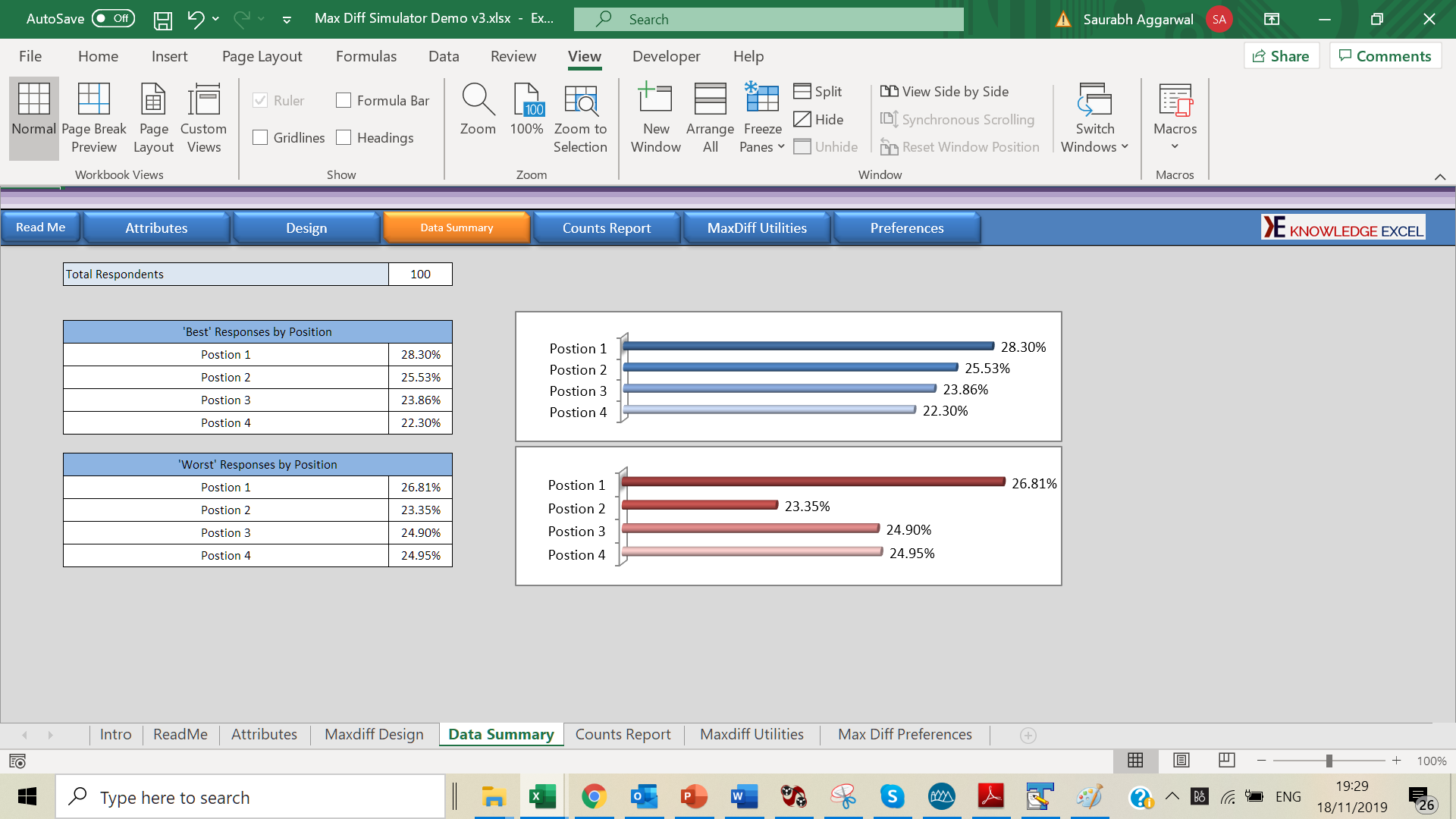Enable the Formula Bar checkbox
Viewport: 1456px width, 819px height.
click(344, 100)
